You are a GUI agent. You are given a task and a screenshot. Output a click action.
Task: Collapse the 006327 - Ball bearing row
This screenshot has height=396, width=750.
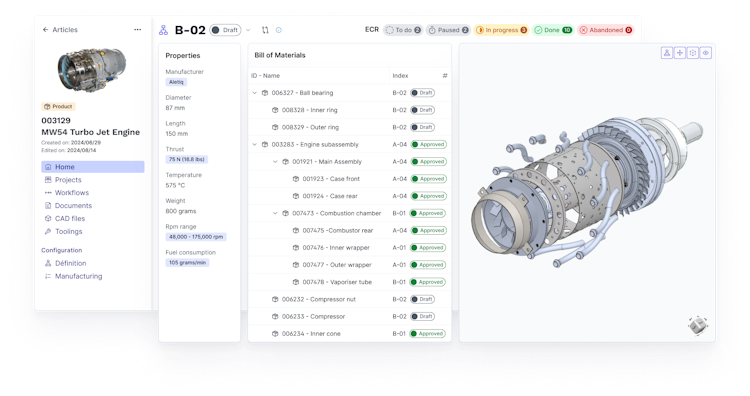(x=254, y=93)
